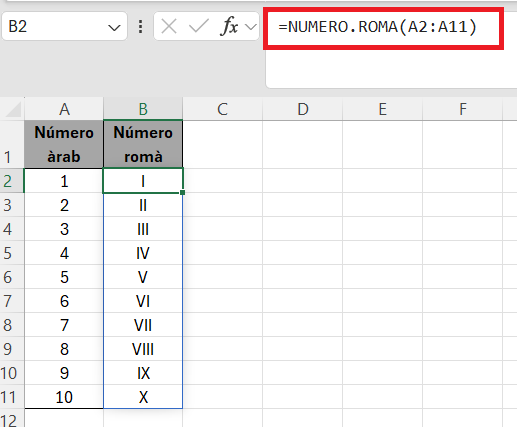The image size is (517, 427).
Task: Select column B header
Action: point(143,109)
